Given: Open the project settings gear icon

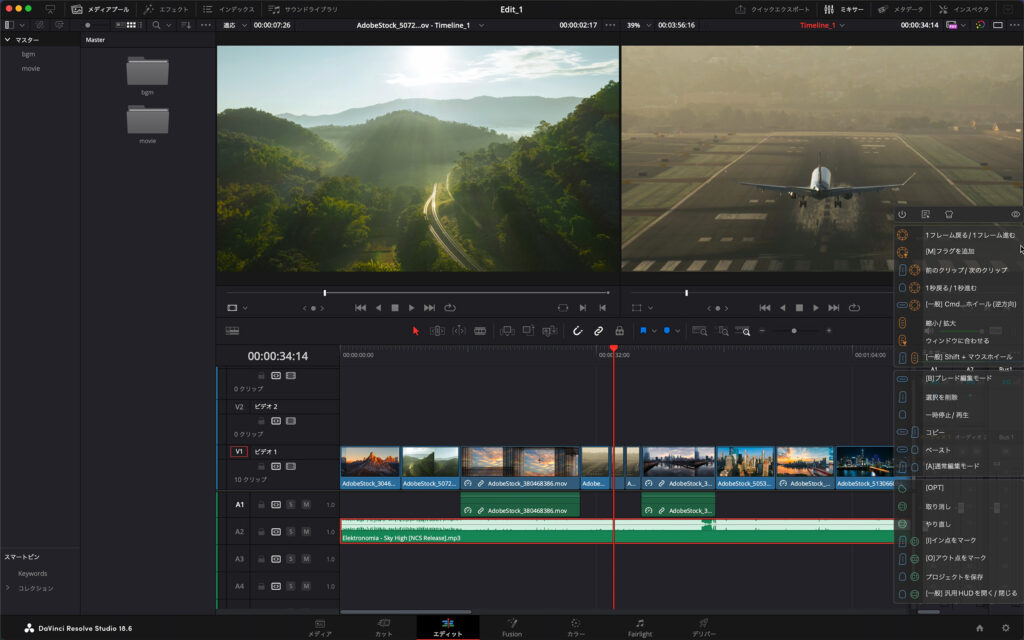Looking at the screenshot, I should click(1006, 628).
